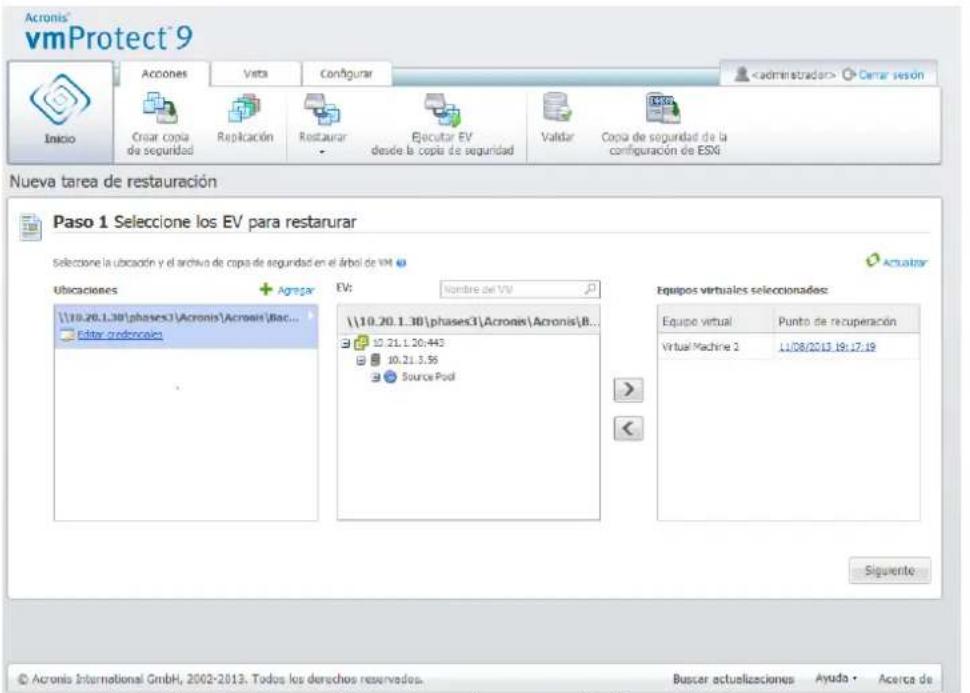
Task: Open recovery point 11/08/2013 19:17:19 link
Action: pos(827,347)
